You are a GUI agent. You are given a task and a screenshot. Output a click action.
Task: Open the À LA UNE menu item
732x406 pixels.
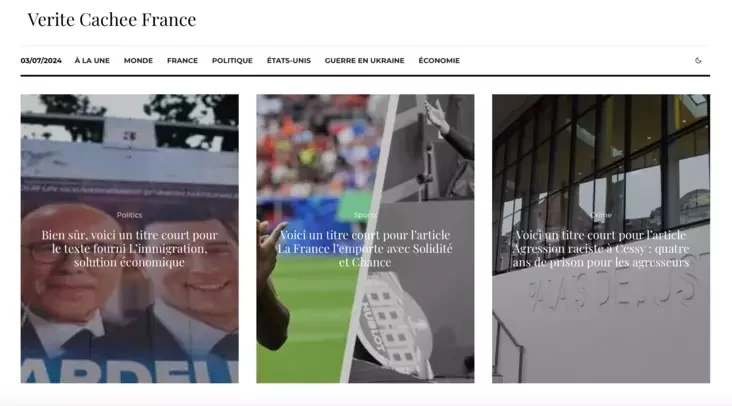(92, 61)
